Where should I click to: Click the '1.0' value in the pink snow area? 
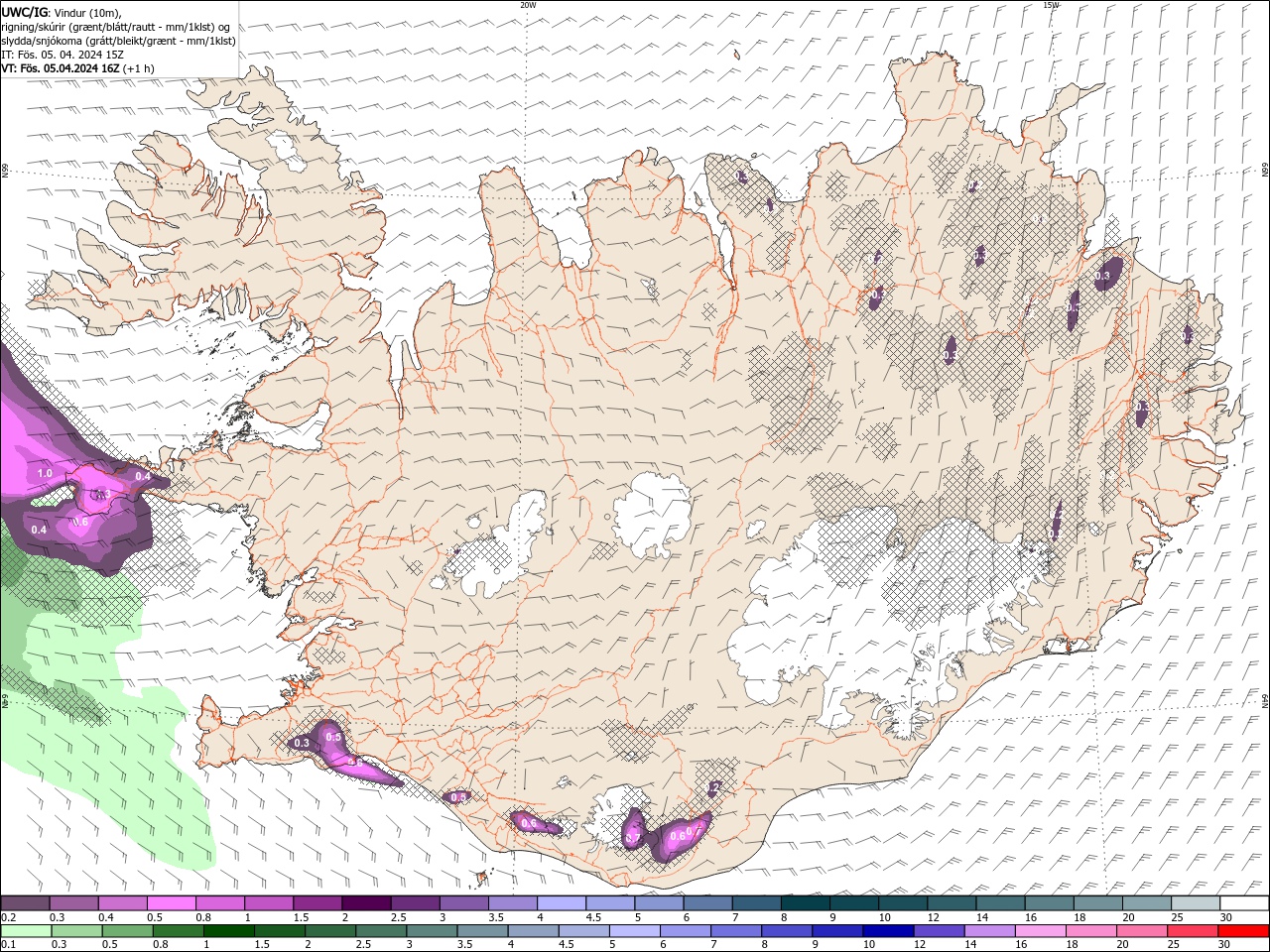[x=45, y=474]
